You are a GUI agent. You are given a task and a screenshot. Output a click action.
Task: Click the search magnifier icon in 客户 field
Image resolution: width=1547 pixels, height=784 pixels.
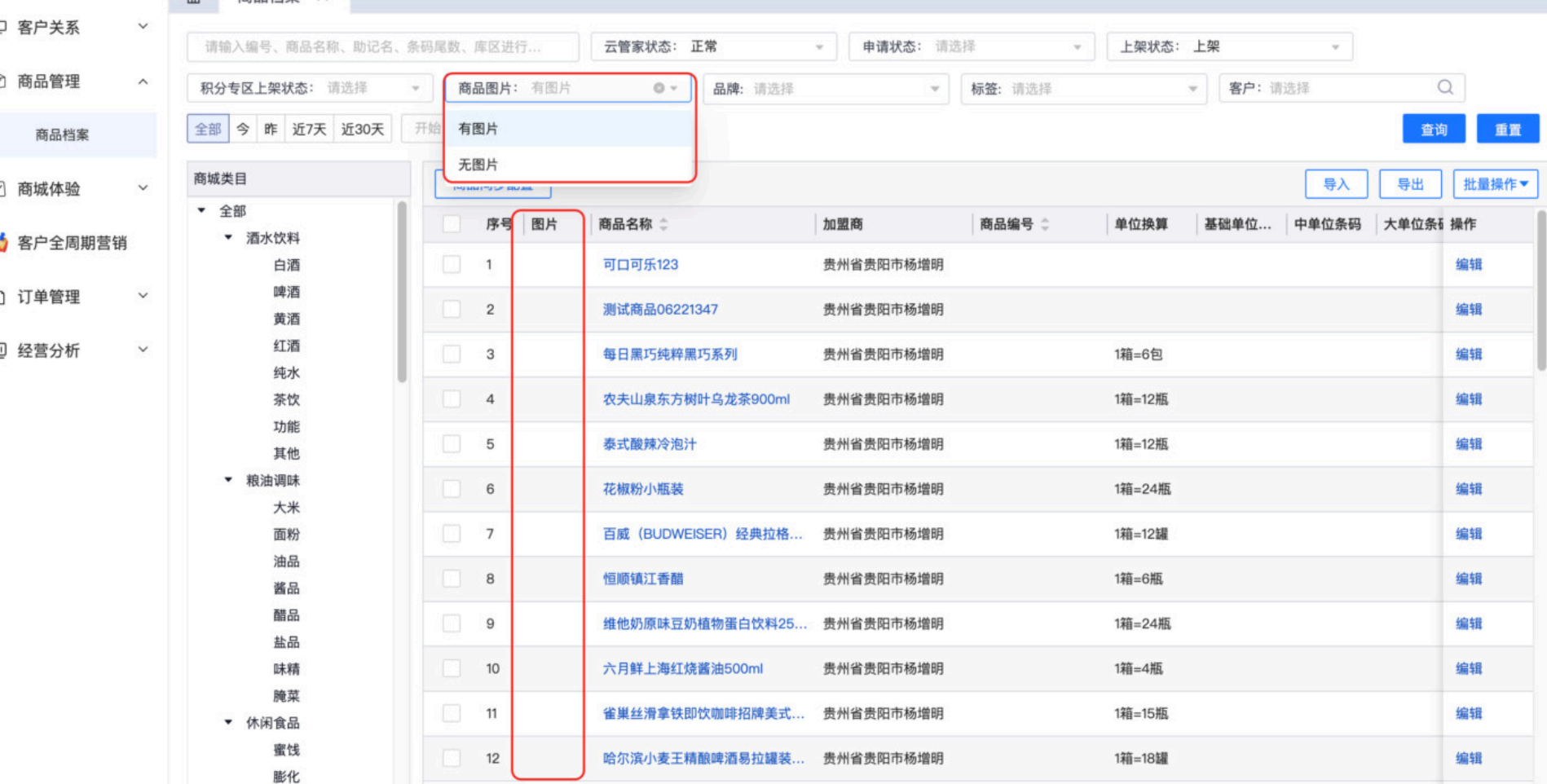pos(1444,87)
